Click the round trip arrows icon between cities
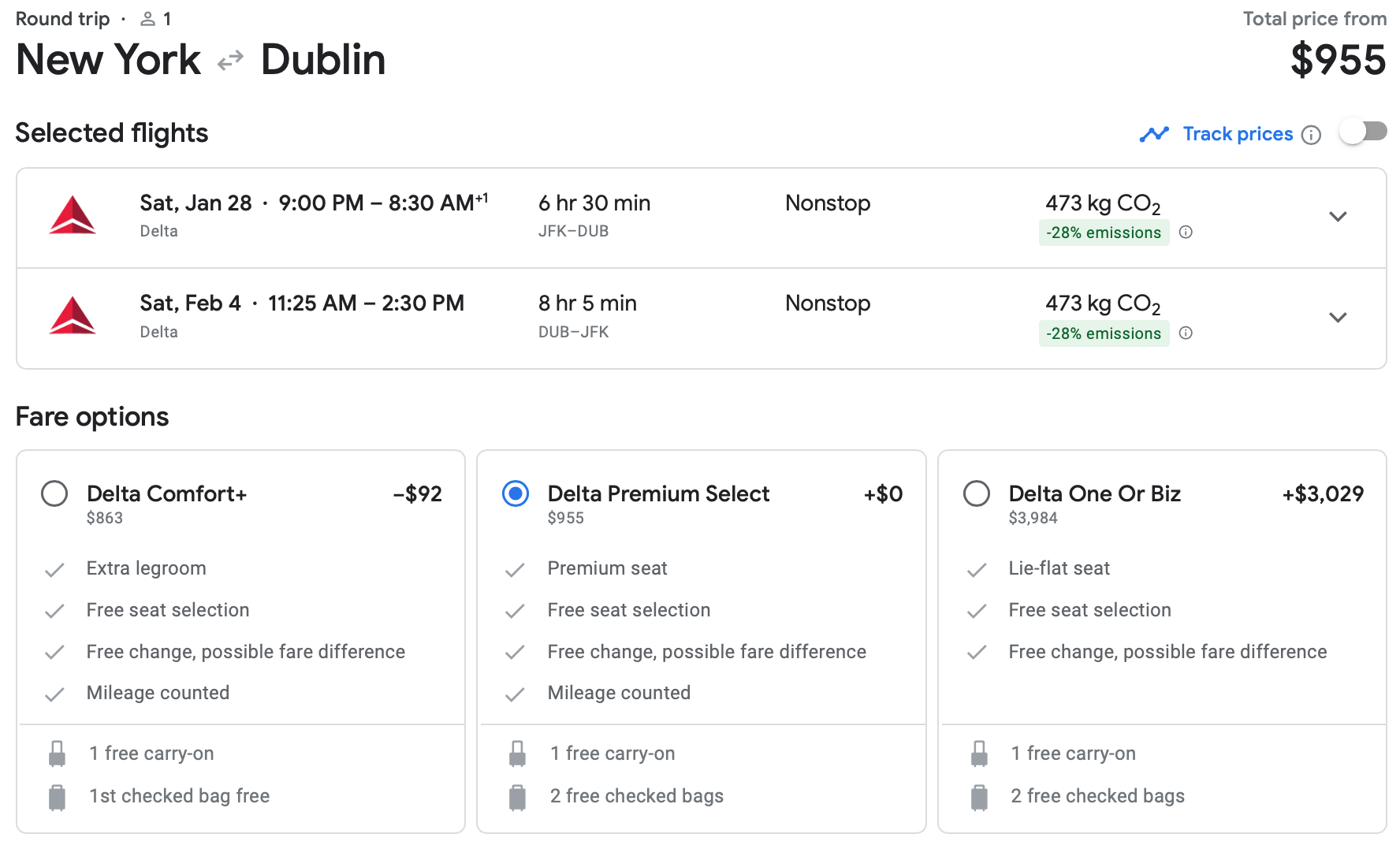This screenshot has width=1400, height=845. pyautogui.click(x=230, y=61)
